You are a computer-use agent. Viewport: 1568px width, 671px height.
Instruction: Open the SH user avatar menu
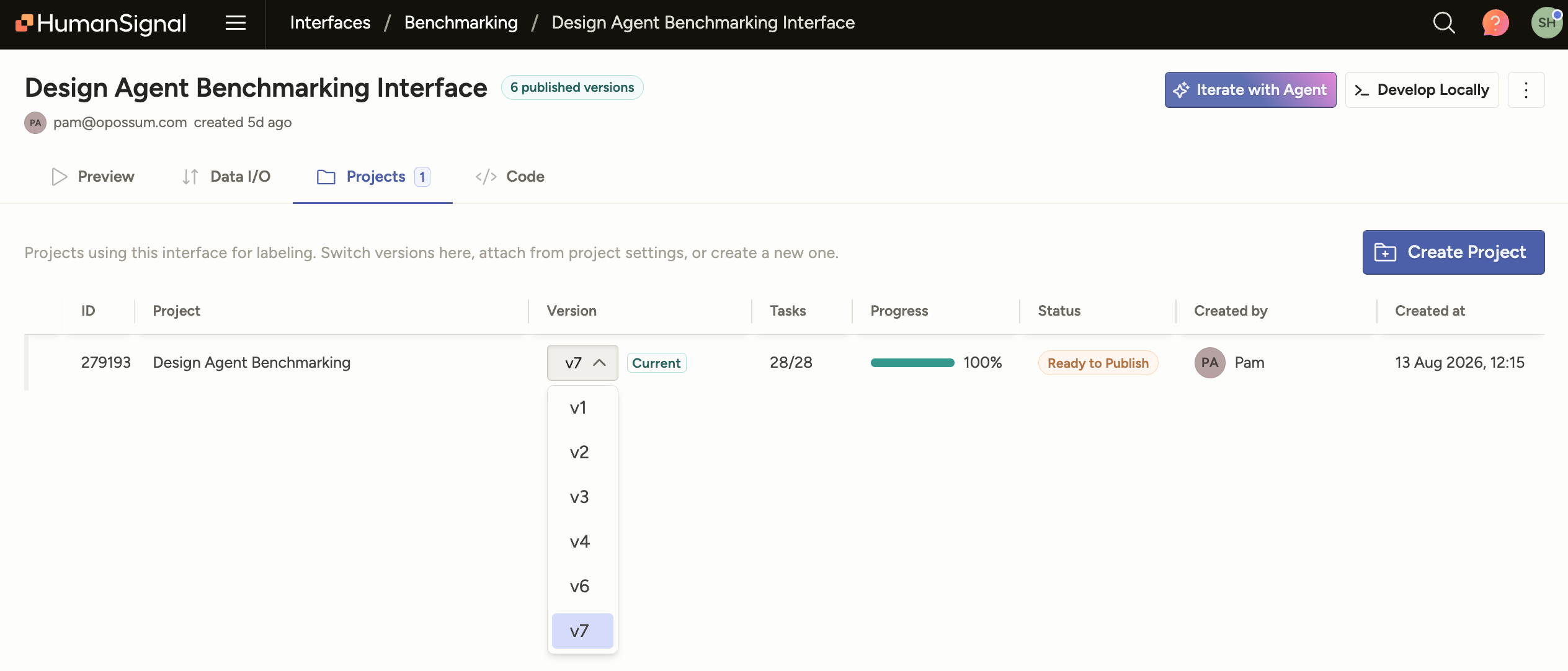(x=1546, y=23)
